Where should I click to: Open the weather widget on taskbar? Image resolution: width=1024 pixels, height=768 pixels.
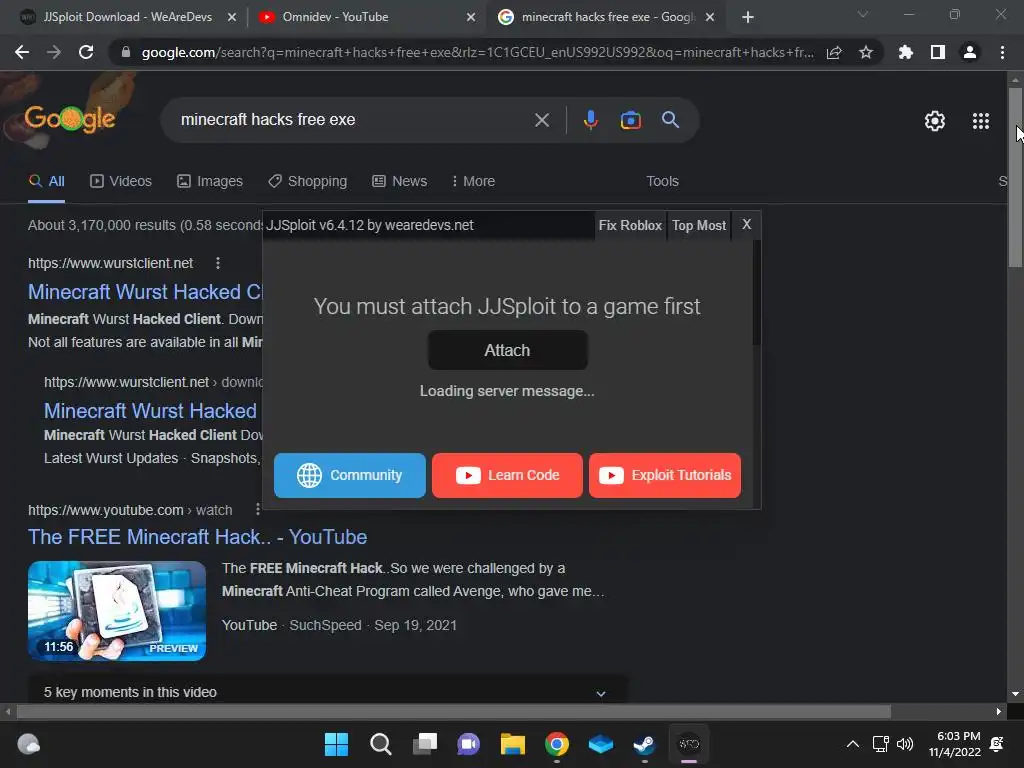coord(29,744)
